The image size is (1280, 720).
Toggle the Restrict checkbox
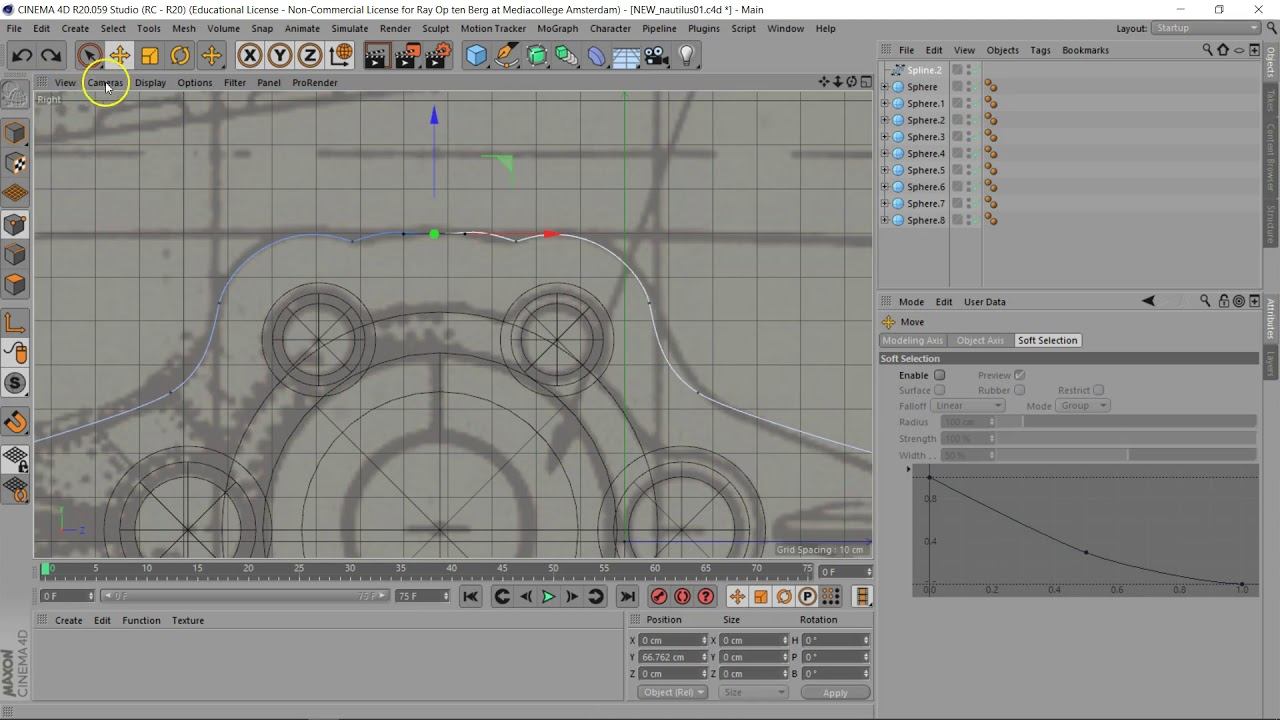point(1098,390)
